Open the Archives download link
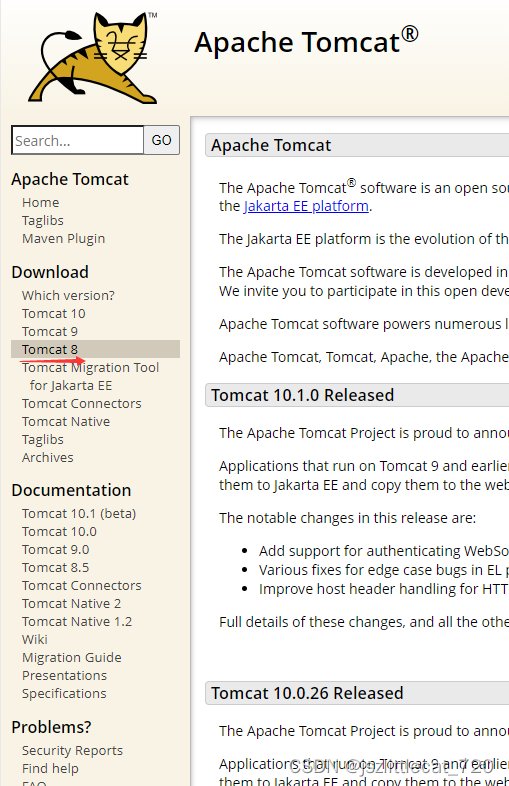This screenshot has height=786, width=509. click(48, 458)
